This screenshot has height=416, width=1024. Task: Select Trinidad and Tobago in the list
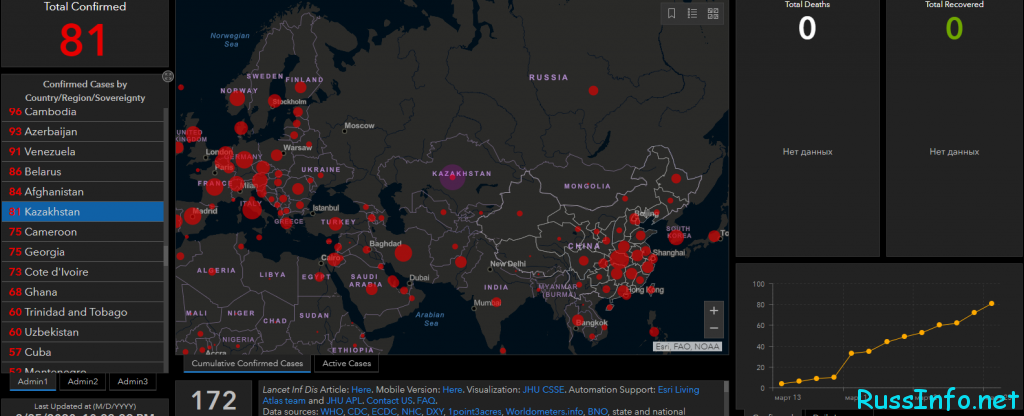pyautogui.click(x=82, y=312)
